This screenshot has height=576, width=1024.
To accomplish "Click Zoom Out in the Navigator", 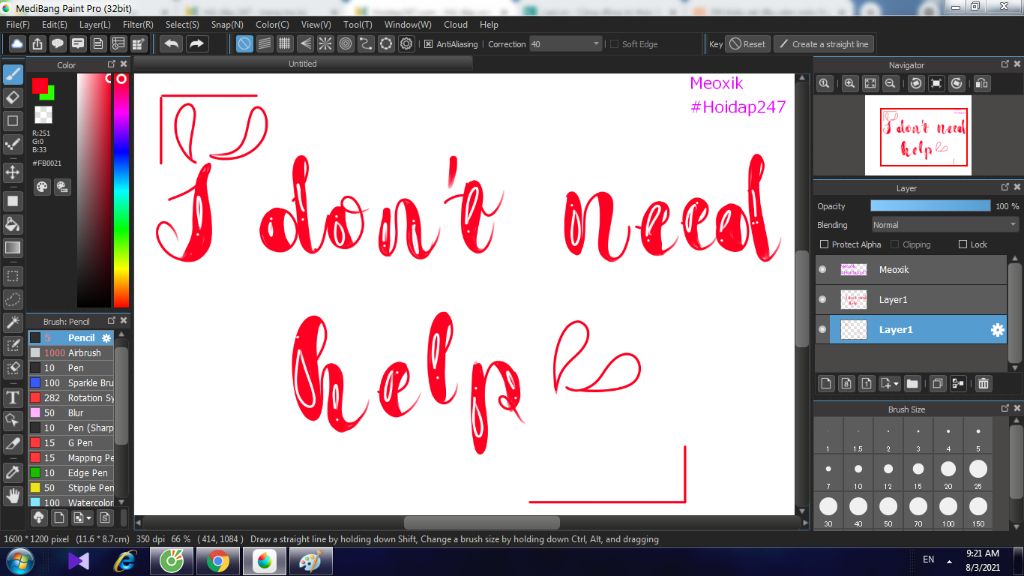I will coord(890,84).
